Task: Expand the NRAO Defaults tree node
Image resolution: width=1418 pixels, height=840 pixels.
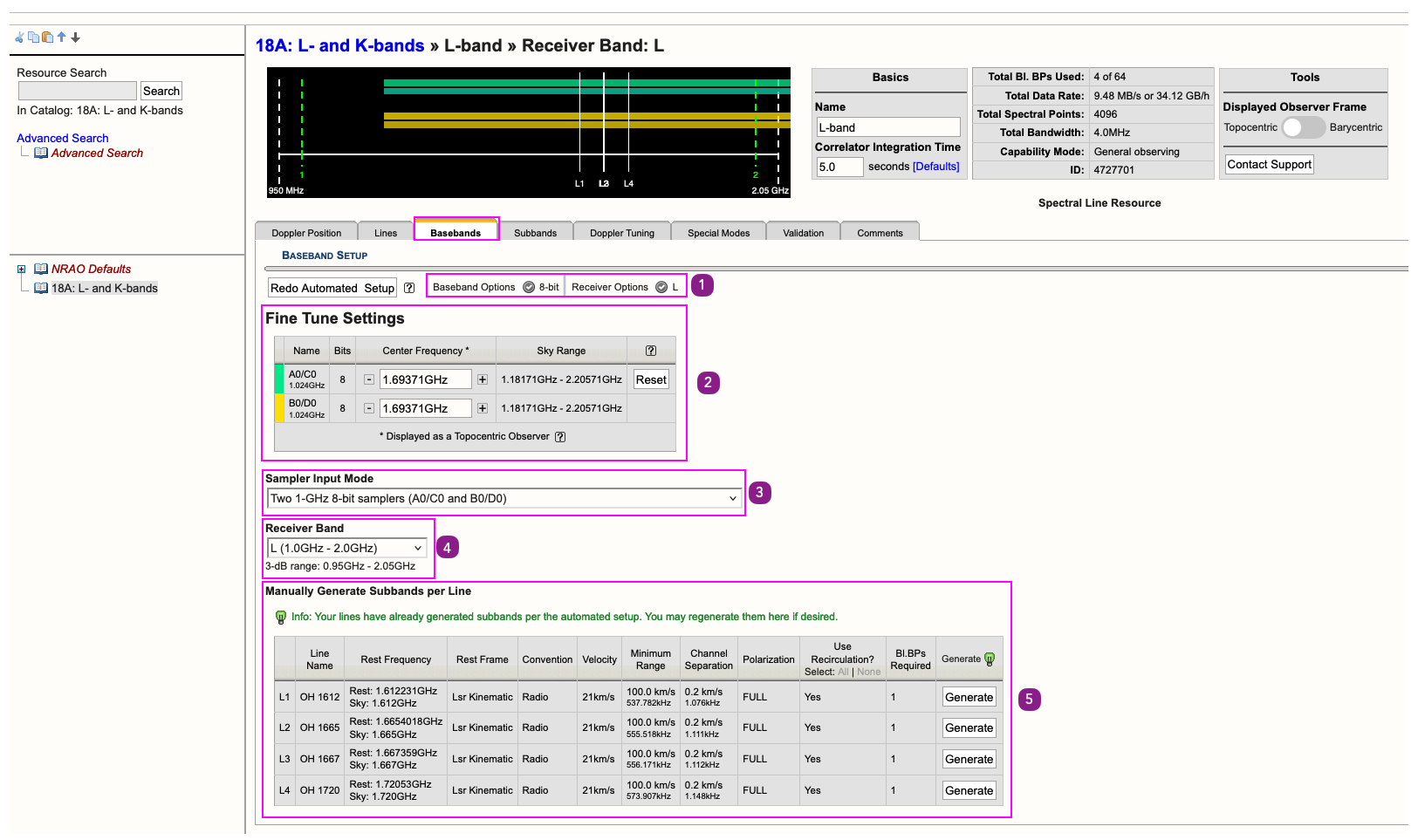Action: pyautogui.click(x=22, y=270)
